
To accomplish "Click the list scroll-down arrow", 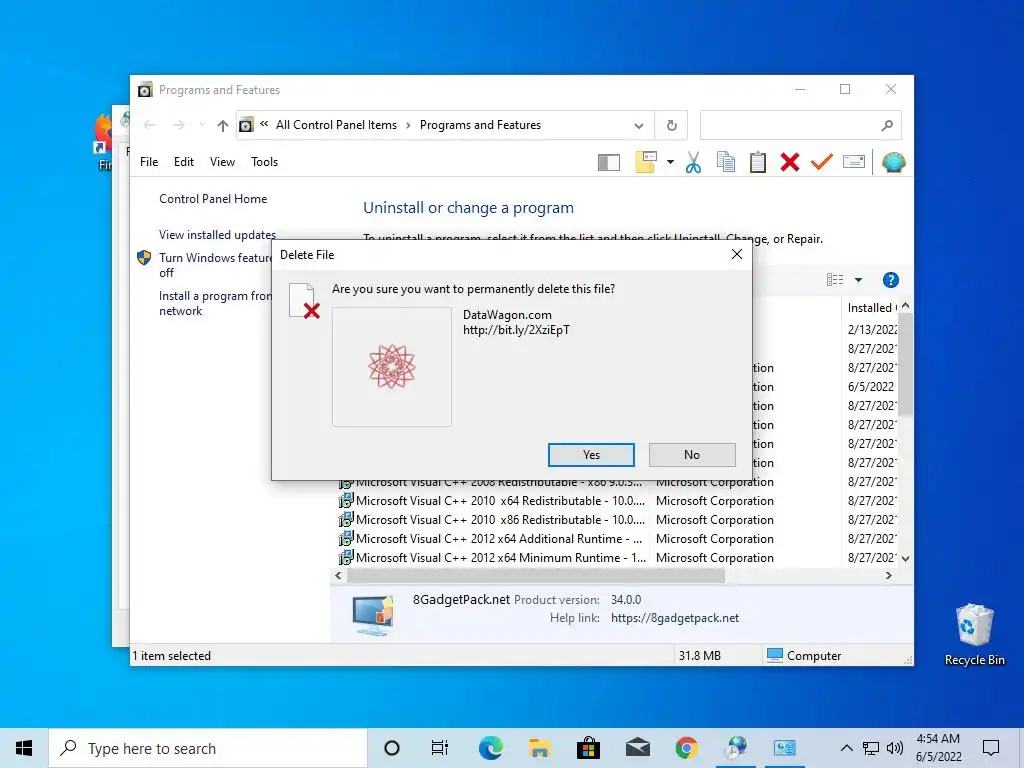I will point(905,558).
